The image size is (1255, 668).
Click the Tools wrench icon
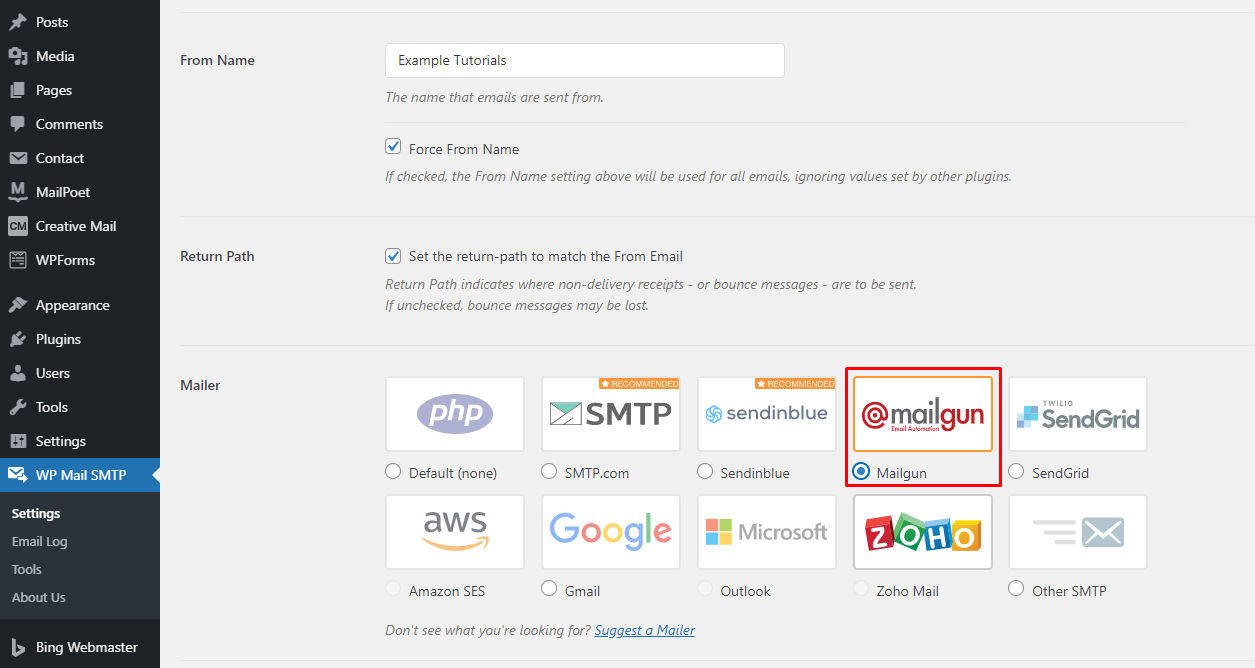(x=17, y=407)
